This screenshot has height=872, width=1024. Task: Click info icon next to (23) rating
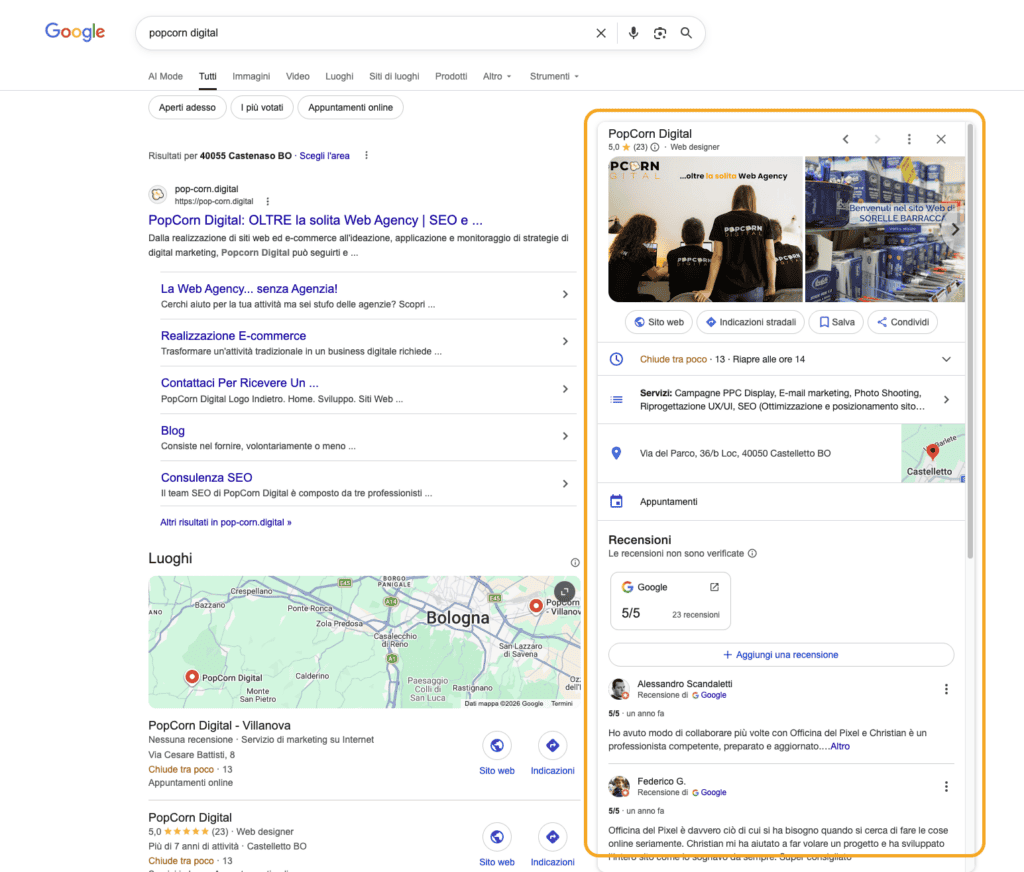pyautogui.click(x=654, y=147)
